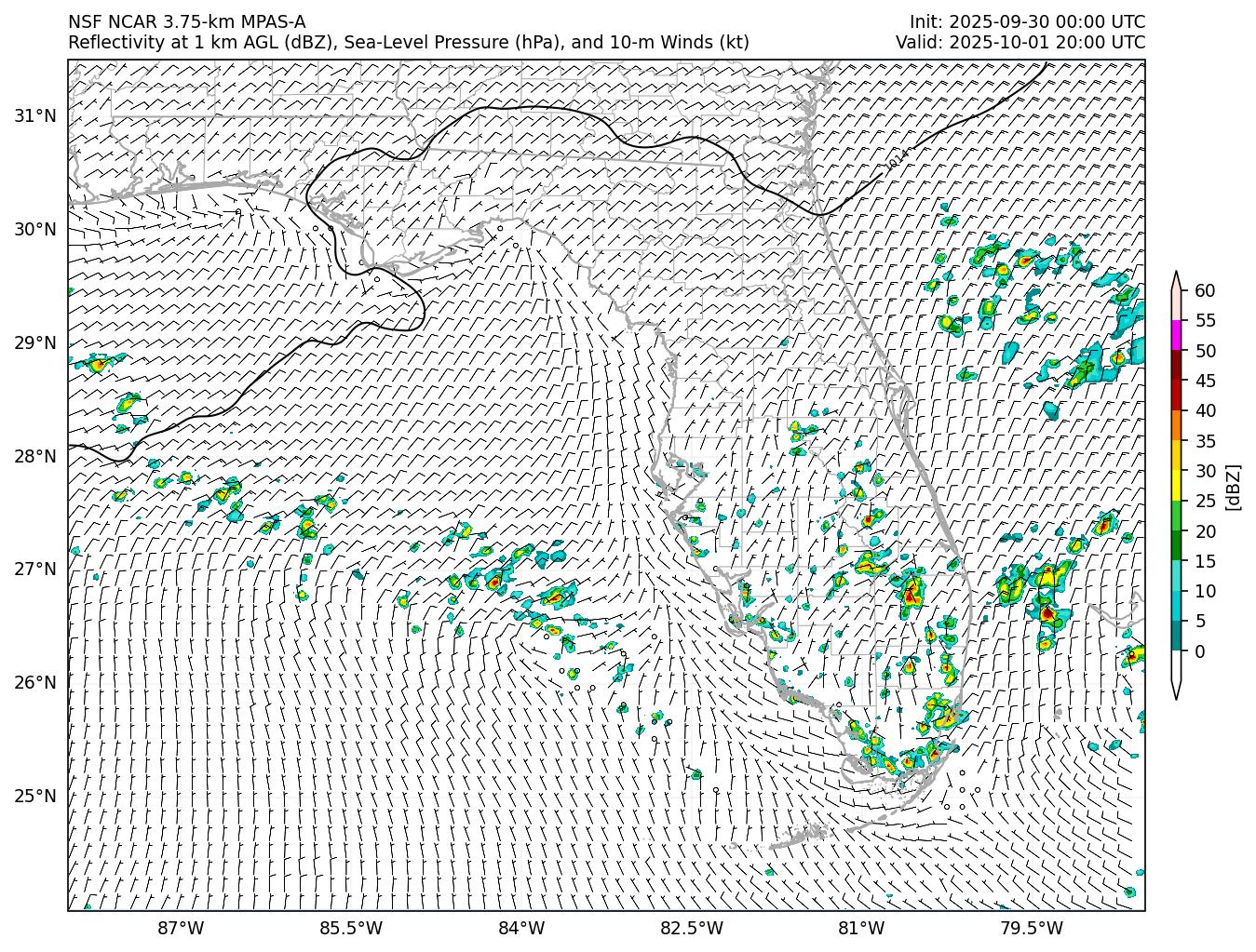The width and height of the screenshot is (1256, 952).
Task: Click the 31°N latitude tick label
Action: click(35, 115)
